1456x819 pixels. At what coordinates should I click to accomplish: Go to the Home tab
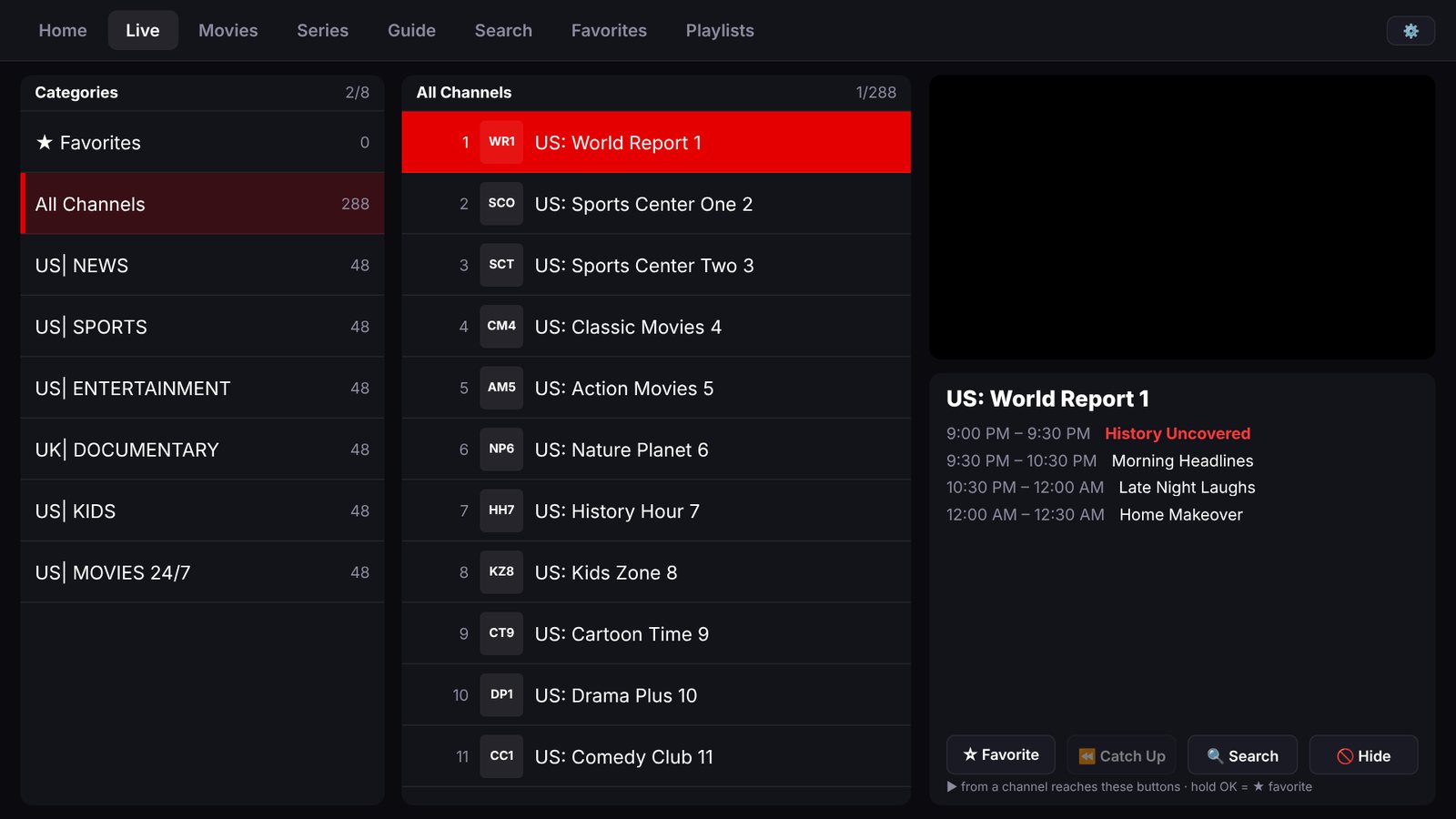click(63, 31)
